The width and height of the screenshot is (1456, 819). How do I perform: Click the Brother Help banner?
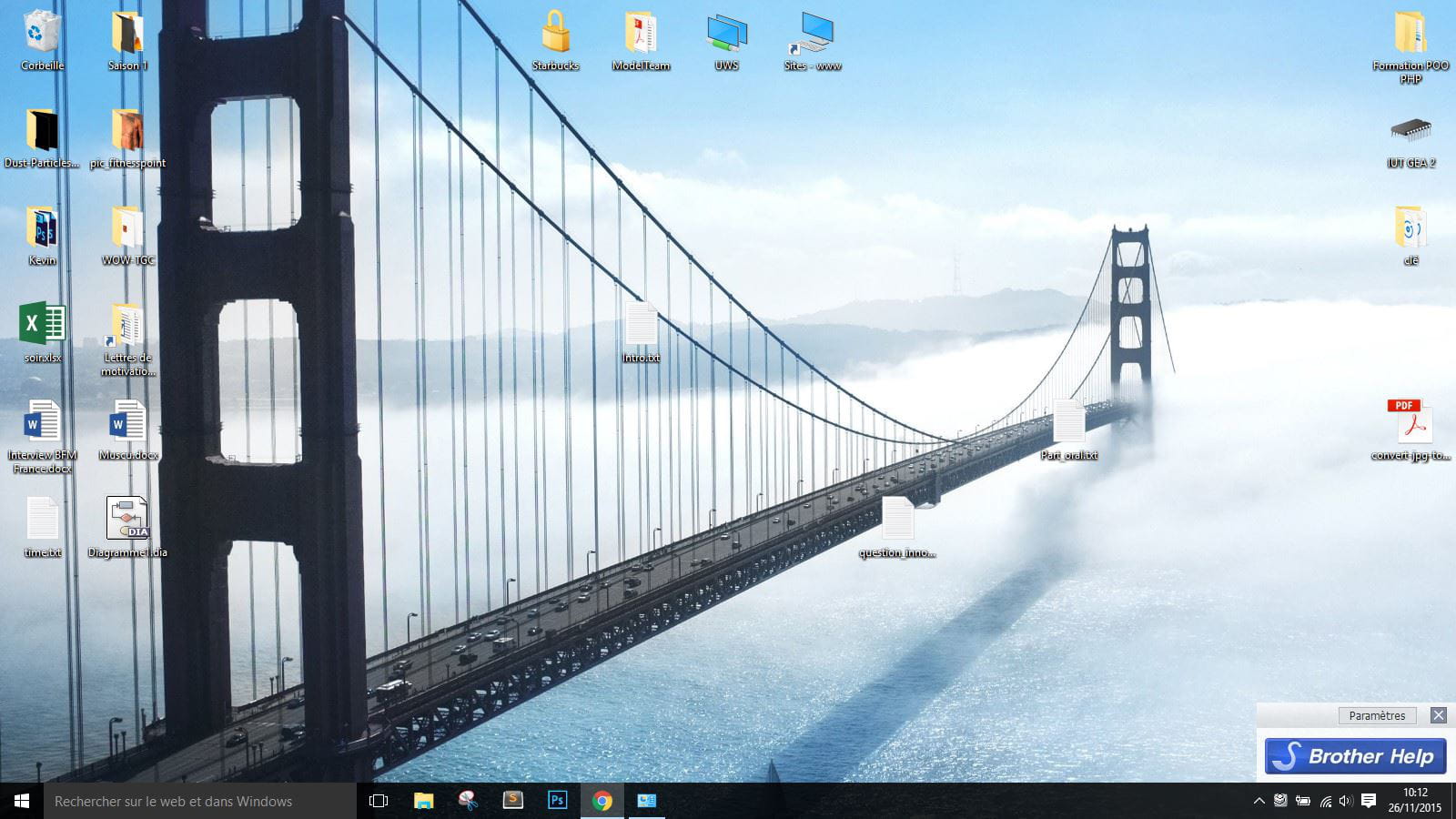(x=1355, y=756)
